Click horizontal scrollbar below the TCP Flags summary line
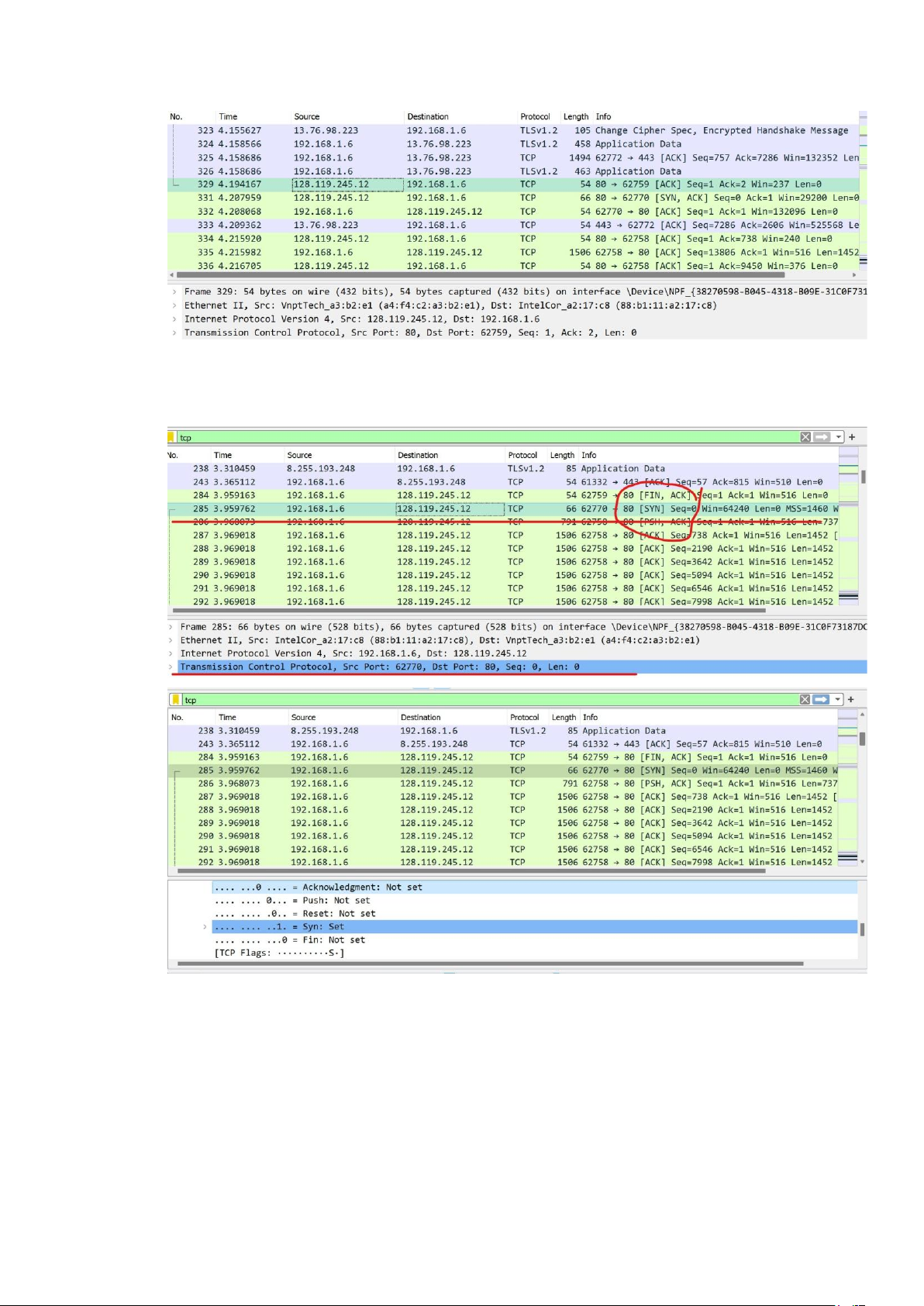 click(490, 964)
